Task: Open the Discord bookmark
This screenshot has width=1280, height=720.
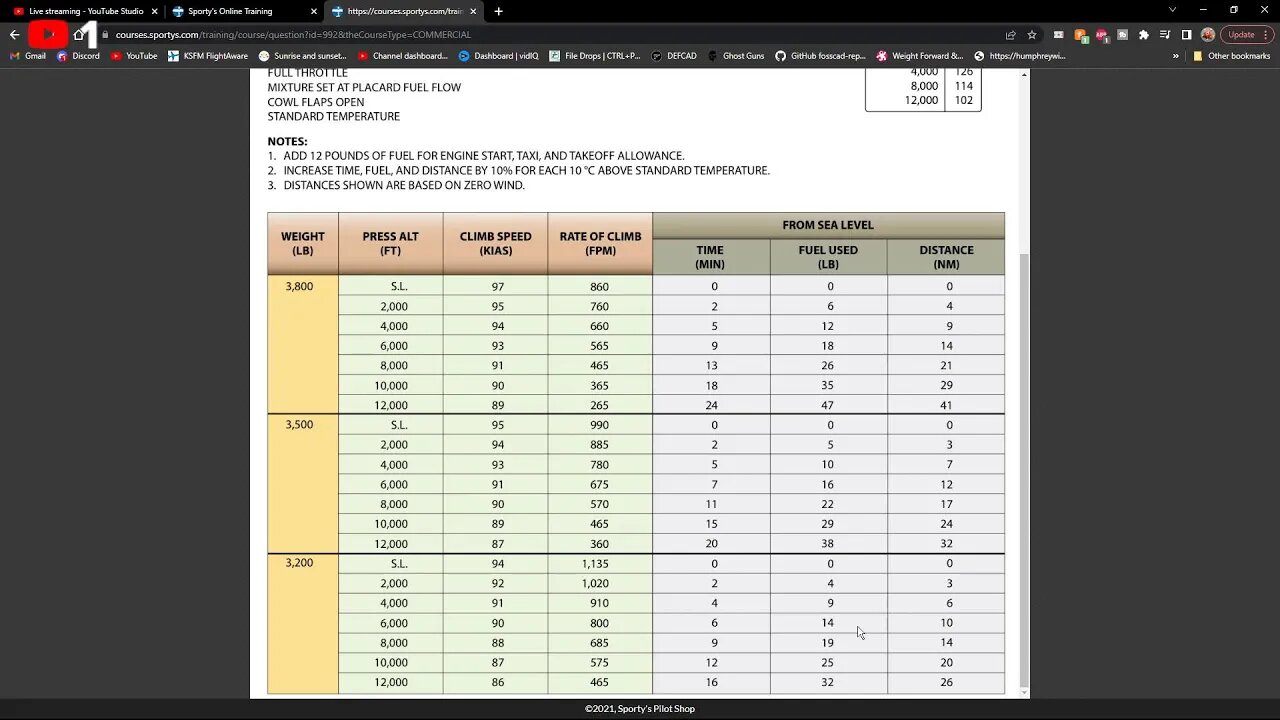Action: (78, 56)
